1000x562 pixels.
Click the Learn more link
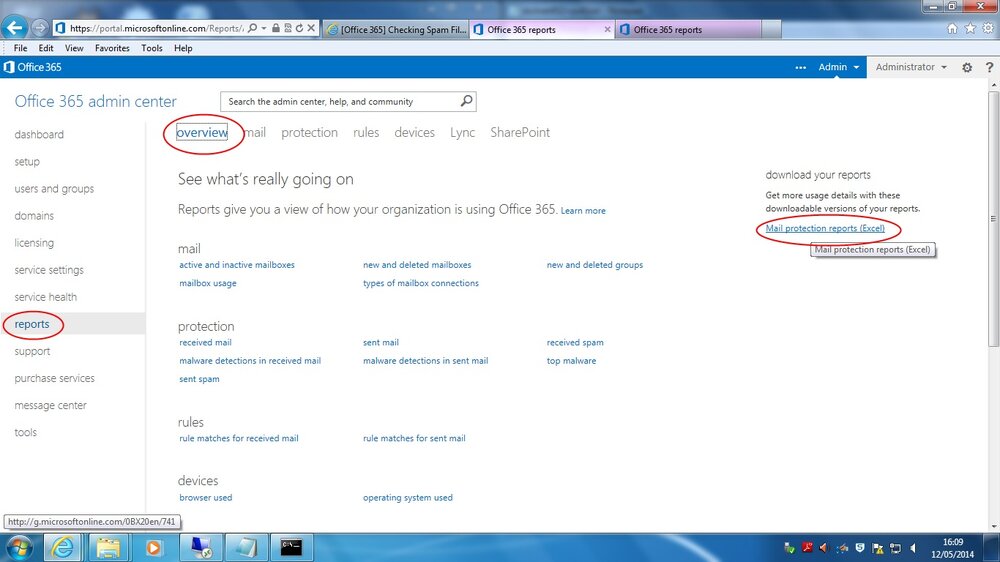pos(583,211)
